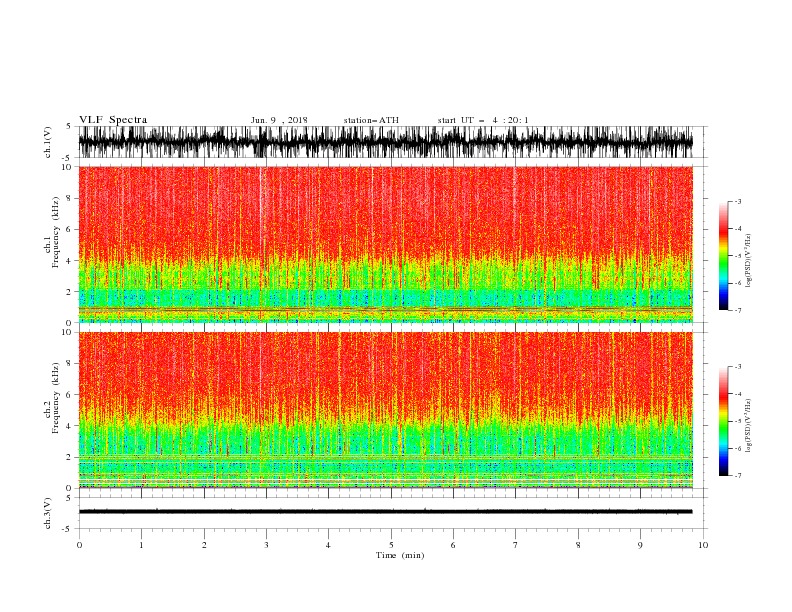792x612 pixels.
Task: Click the ch.3 voltage waveform plot
Action: tap(385, 513)
